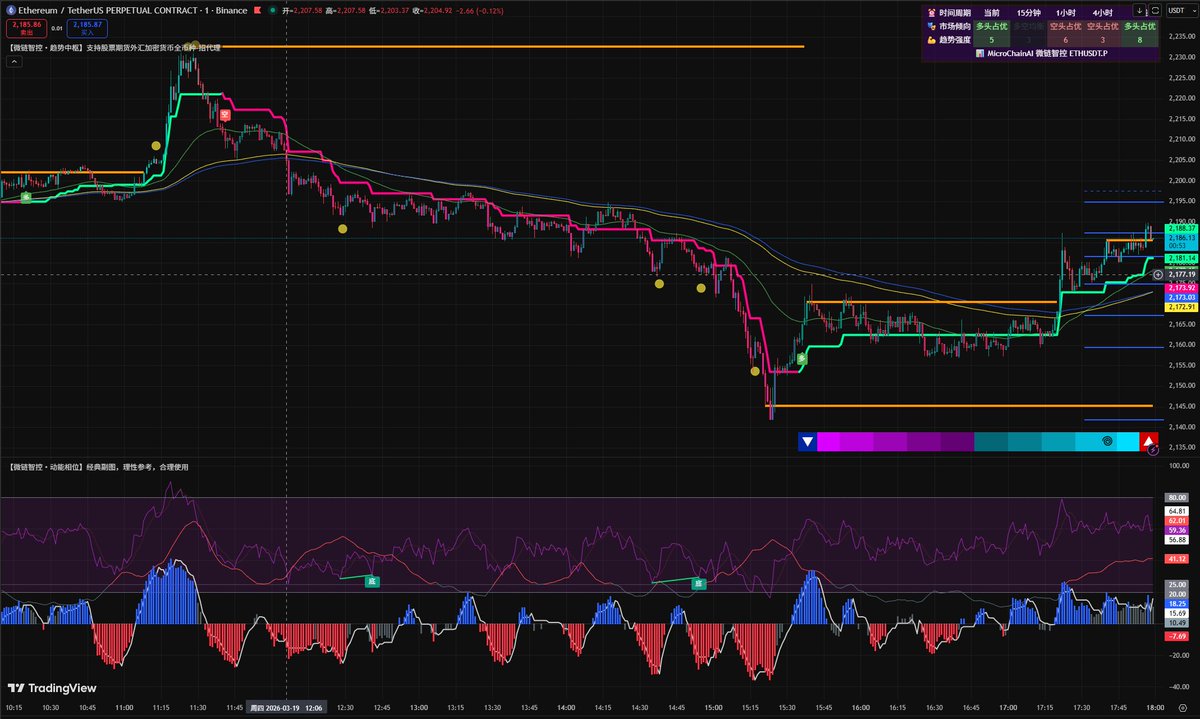
Task: Click the green market status dot
Action: 273,10
